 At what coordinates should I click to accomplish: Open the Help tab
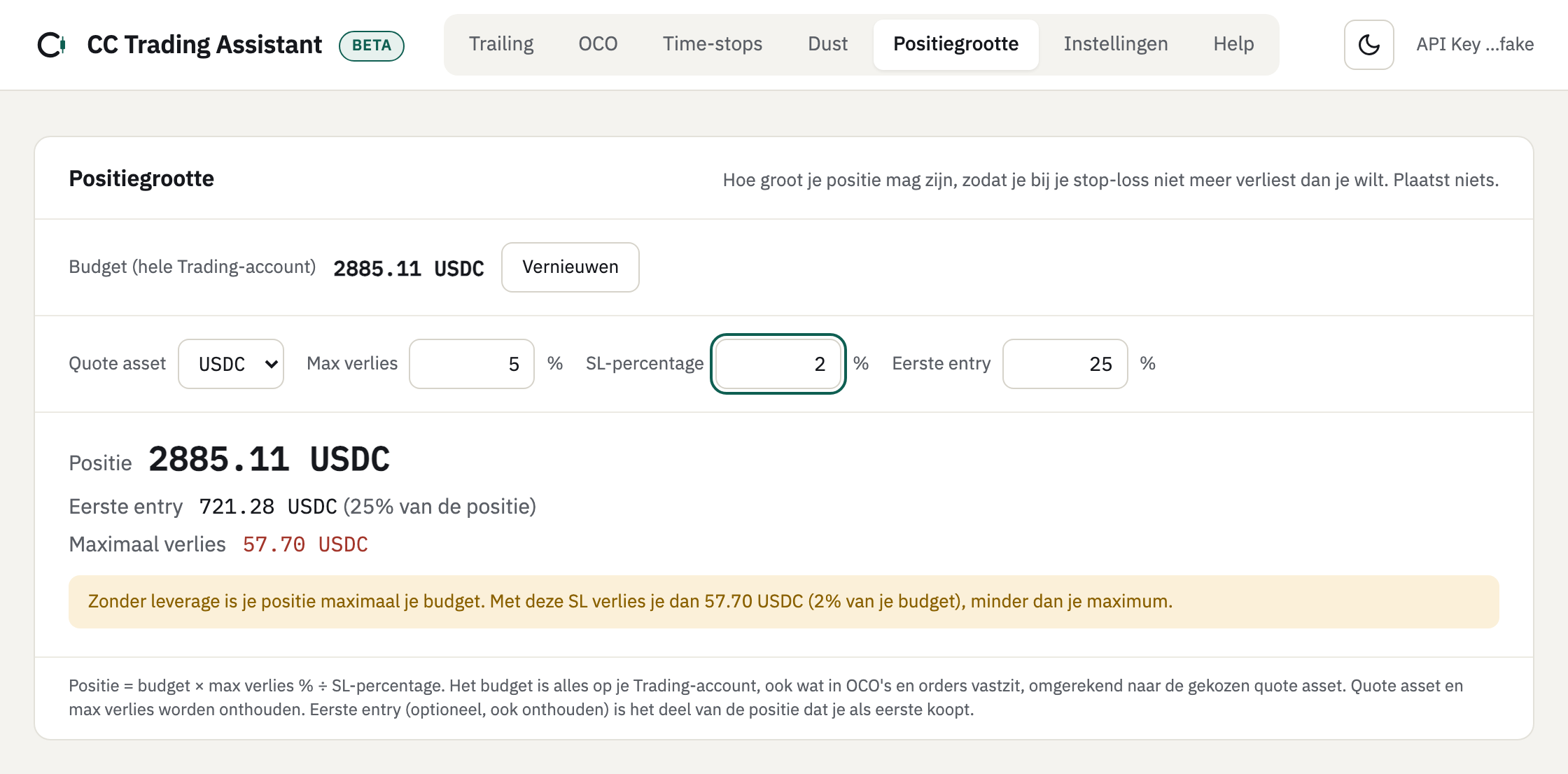(x=1233, y=44)
